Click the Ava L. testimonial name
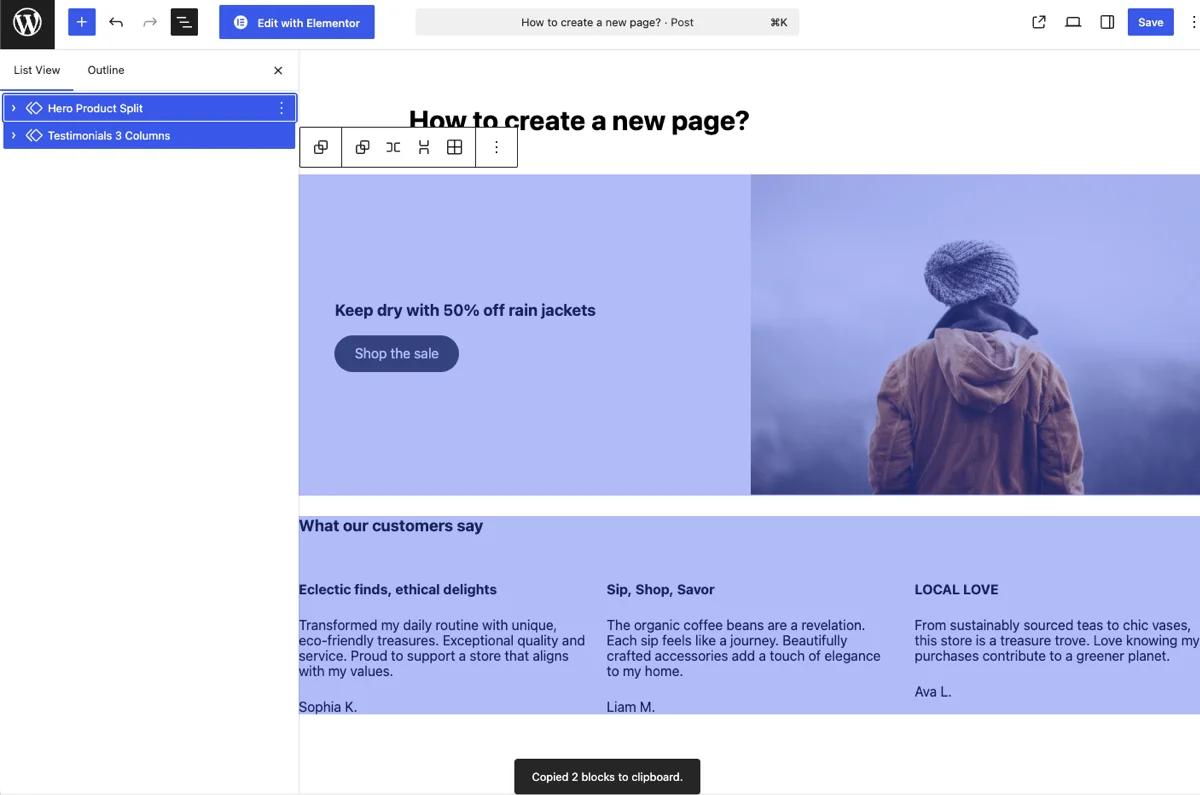1200x795 pixels. click(x=933, y=691)
